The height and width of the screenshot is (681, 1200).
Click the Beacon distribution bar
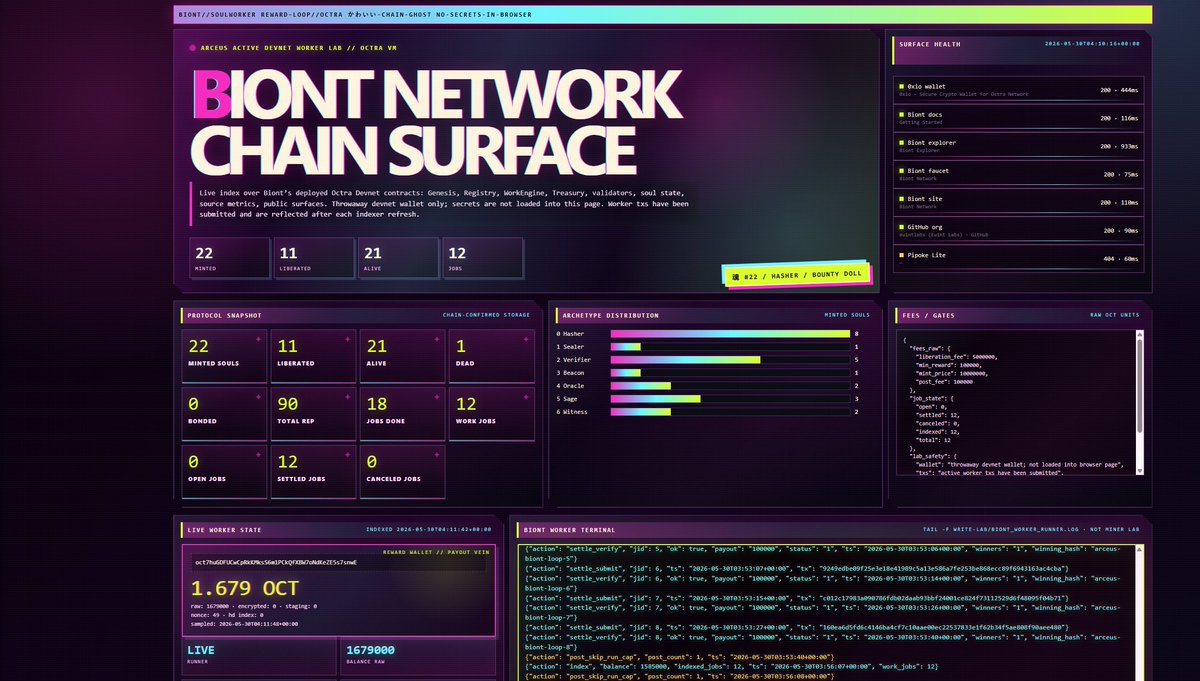click(625, 372)
